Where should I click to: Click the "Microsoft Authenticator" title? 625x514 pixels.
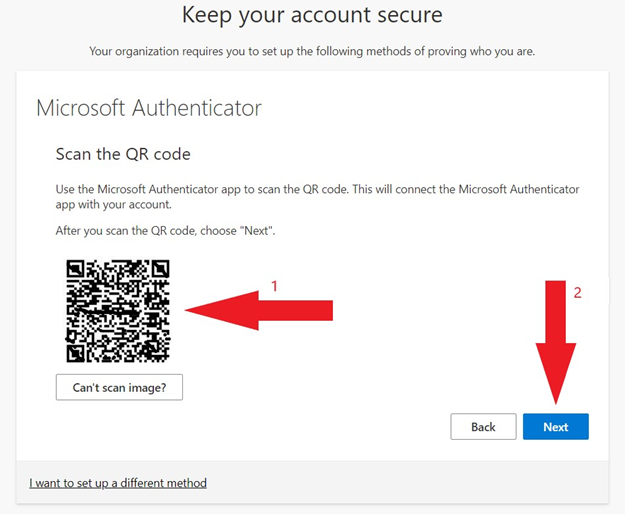[149, 108]
